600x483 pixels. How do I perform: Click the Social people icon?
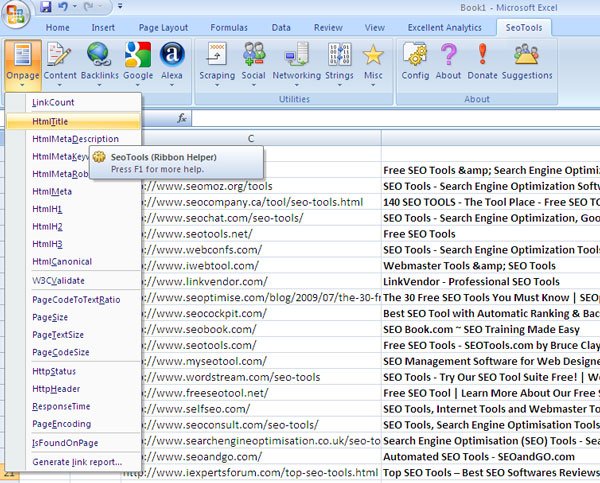pyautogui.click(x=253, y=54)
